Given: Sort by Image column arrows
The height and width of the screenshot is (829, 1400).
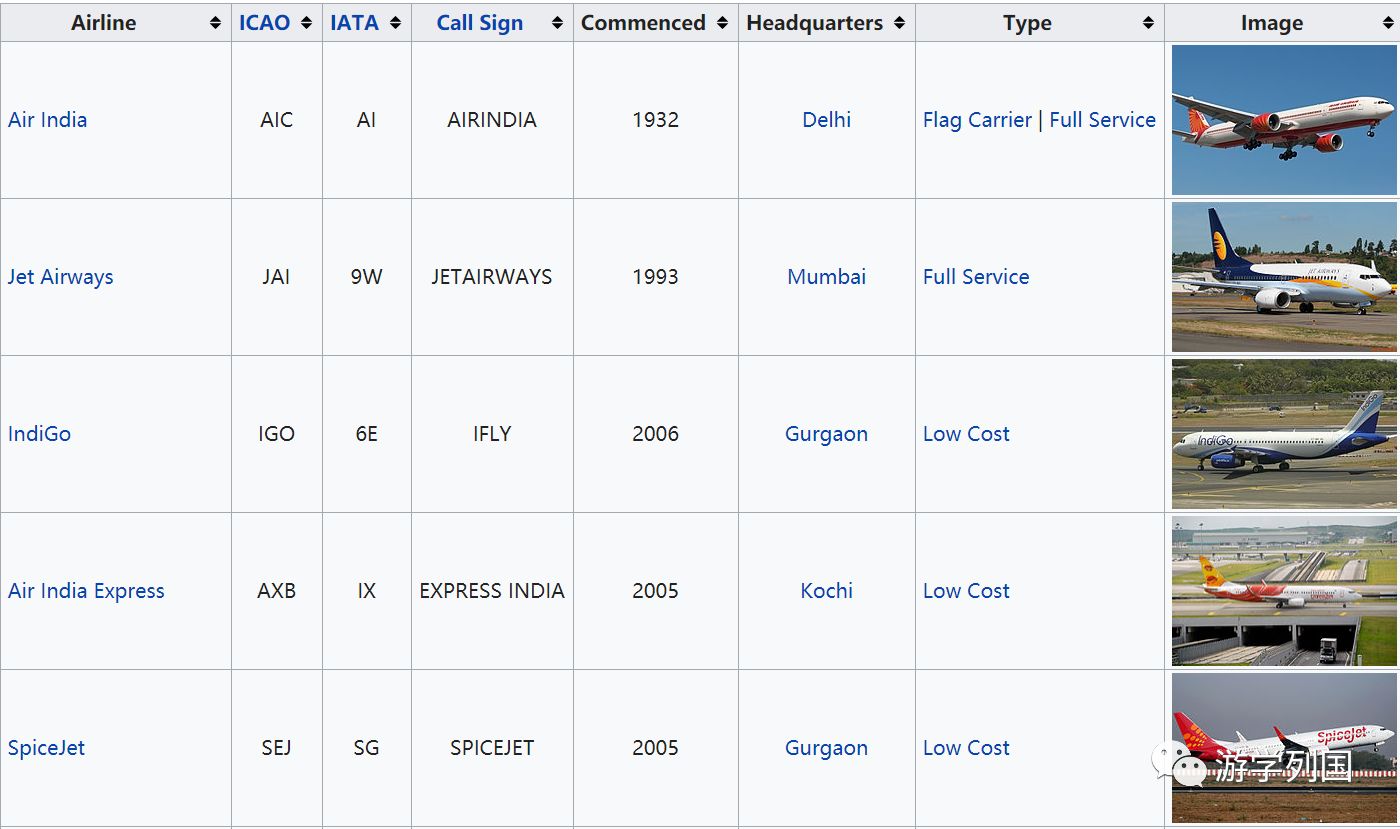Looking at the screenshot, I should [x=1388, y=23].
